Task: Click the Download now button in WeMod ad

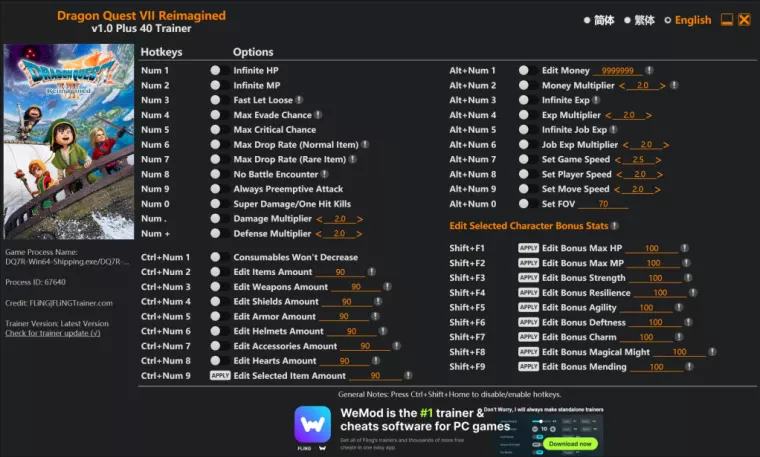Action: coord(571,443)
